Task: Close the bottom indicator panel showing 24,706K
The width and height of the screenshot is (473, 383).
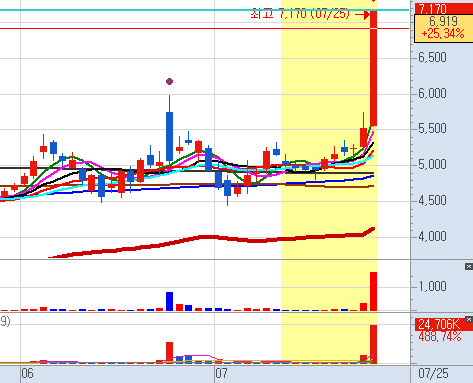Action: (x=469, y=320)
